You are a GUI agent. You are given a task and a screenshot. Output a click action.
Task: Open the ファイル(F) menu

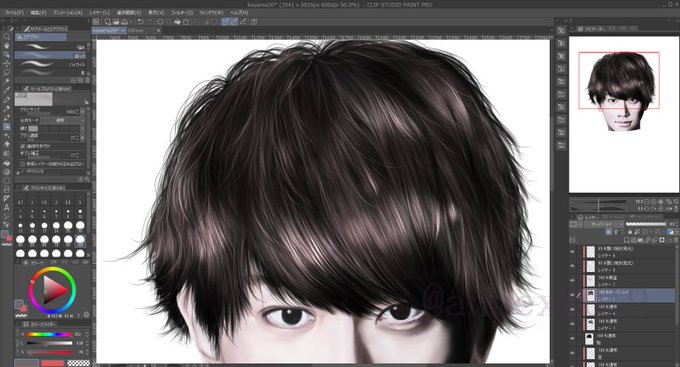tap(14, 13)
